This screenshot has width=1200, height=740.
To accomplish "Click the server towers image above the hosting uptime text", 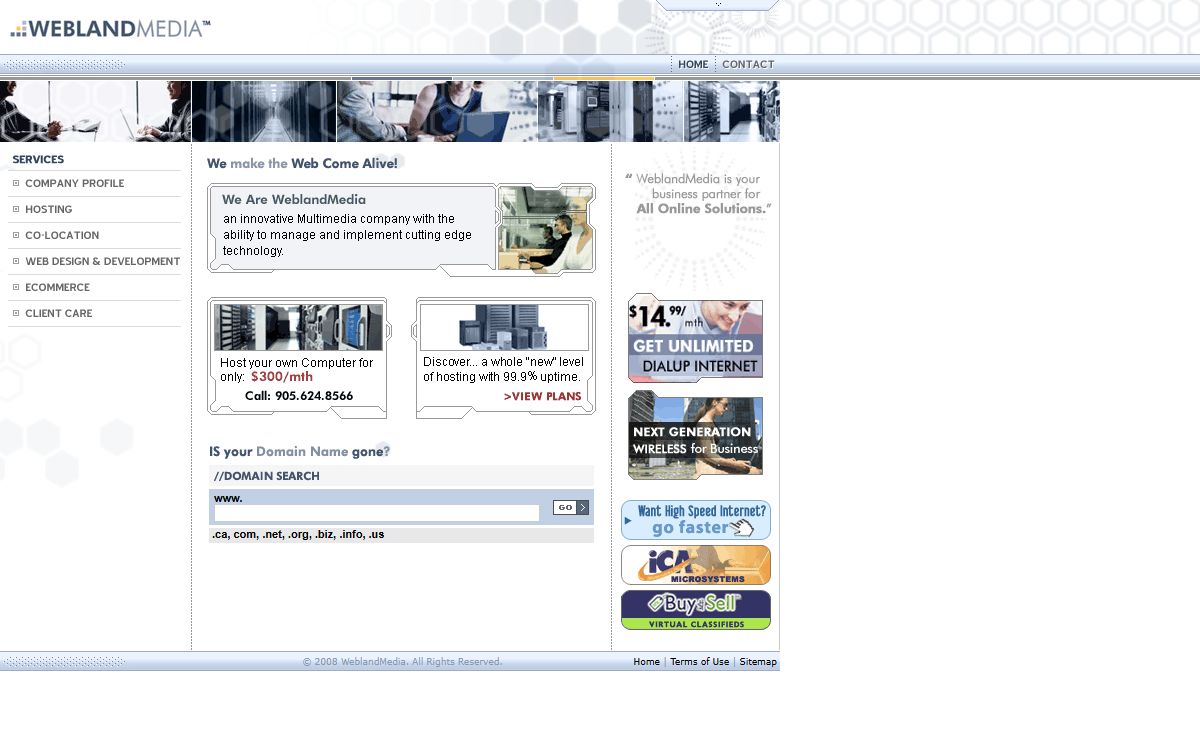I will click(x=504, y=327).
